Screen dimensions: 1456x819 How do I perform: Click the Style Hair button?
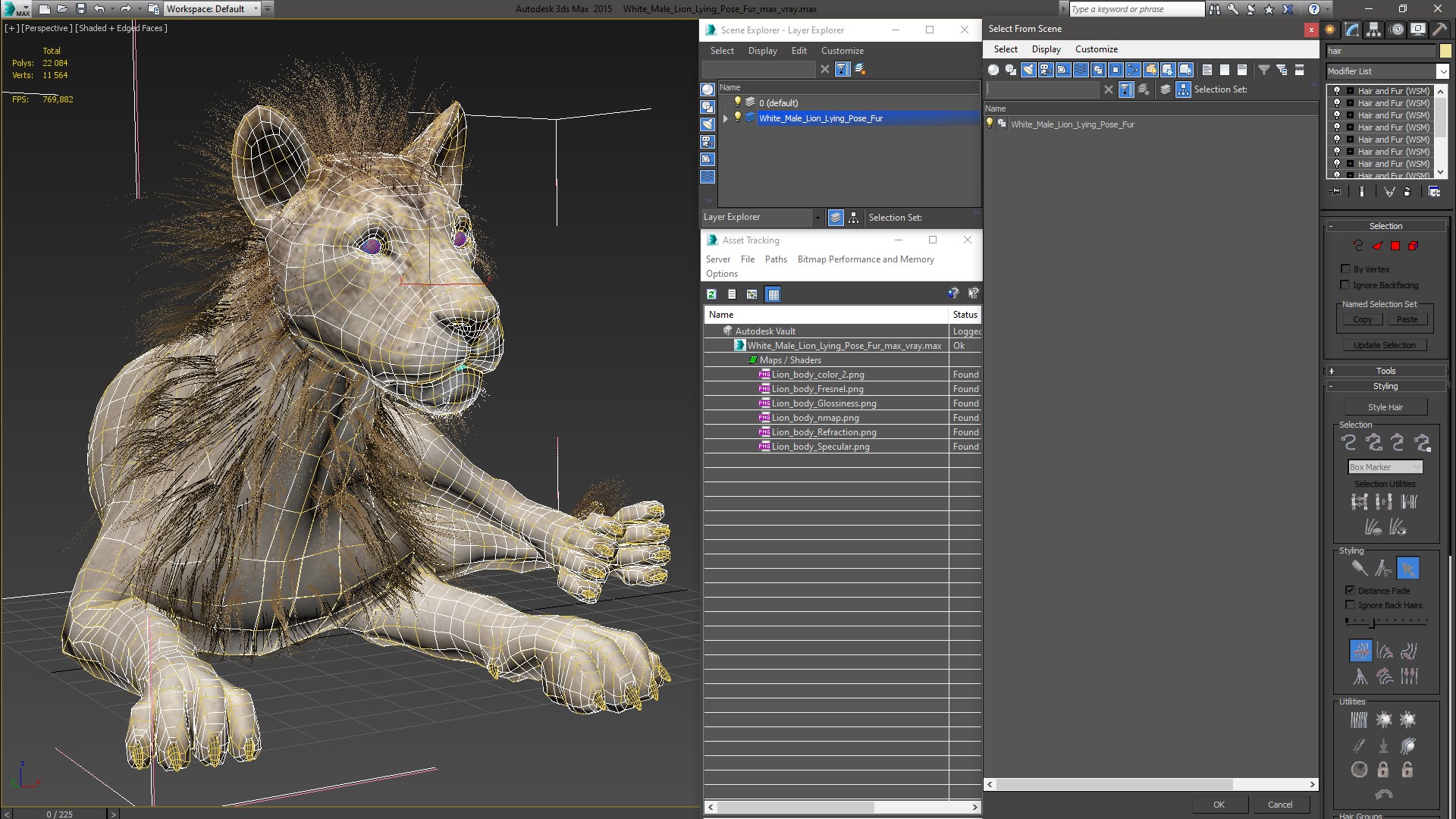pyautogui.click(x=1385, y=407)
